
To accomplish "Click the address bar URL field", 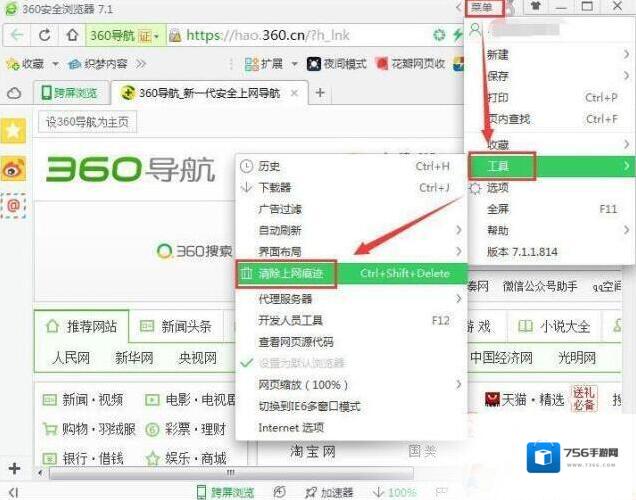I will click(300, 35).
